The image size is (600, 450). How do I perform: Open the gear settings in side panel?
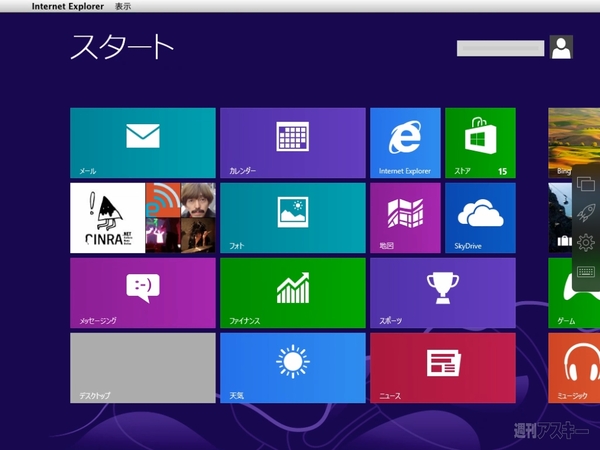586,242
